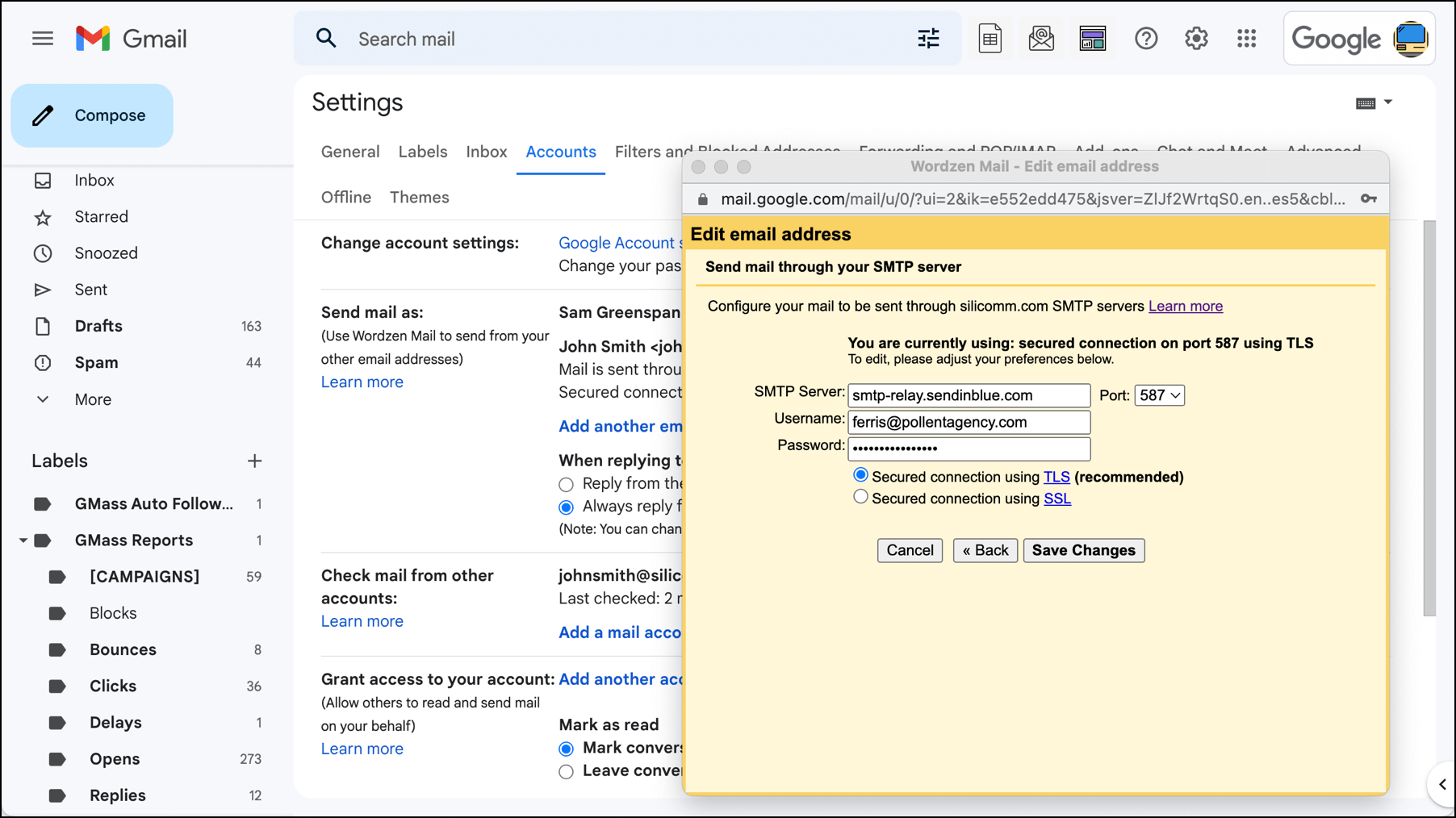Select Mark conversation as read radio
Viewport: 1456px width, 818px height.
click(567, 749)
